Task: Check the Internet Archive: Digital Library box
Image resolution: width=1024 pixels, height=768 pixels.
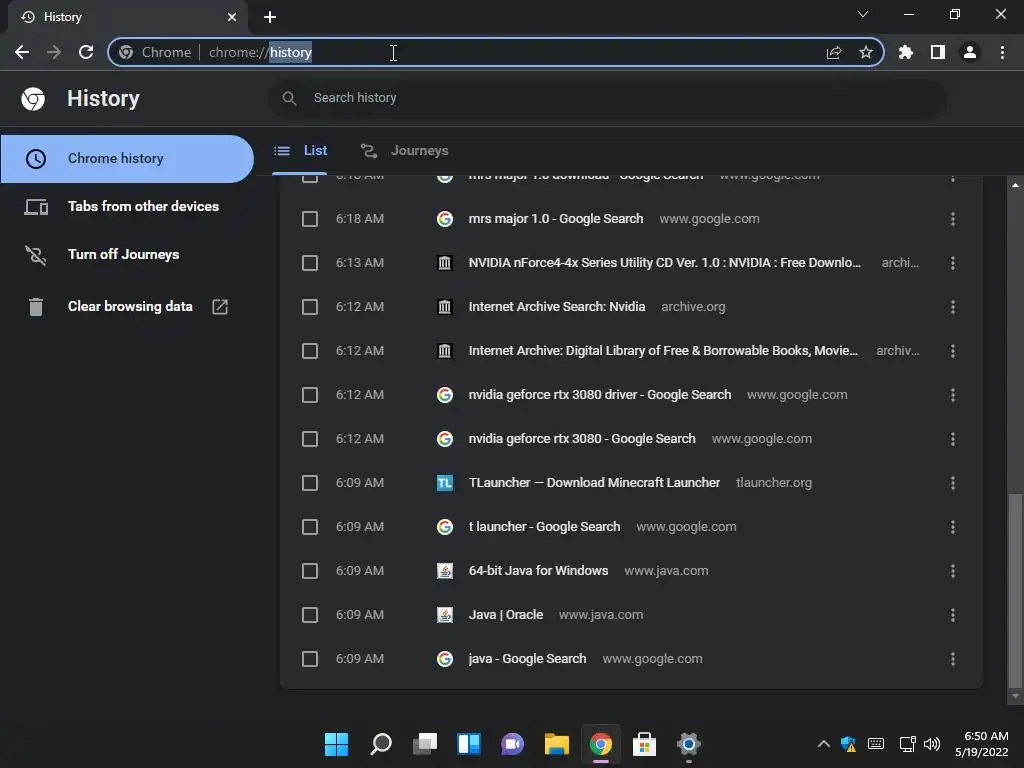Action: tap(310, 351)
